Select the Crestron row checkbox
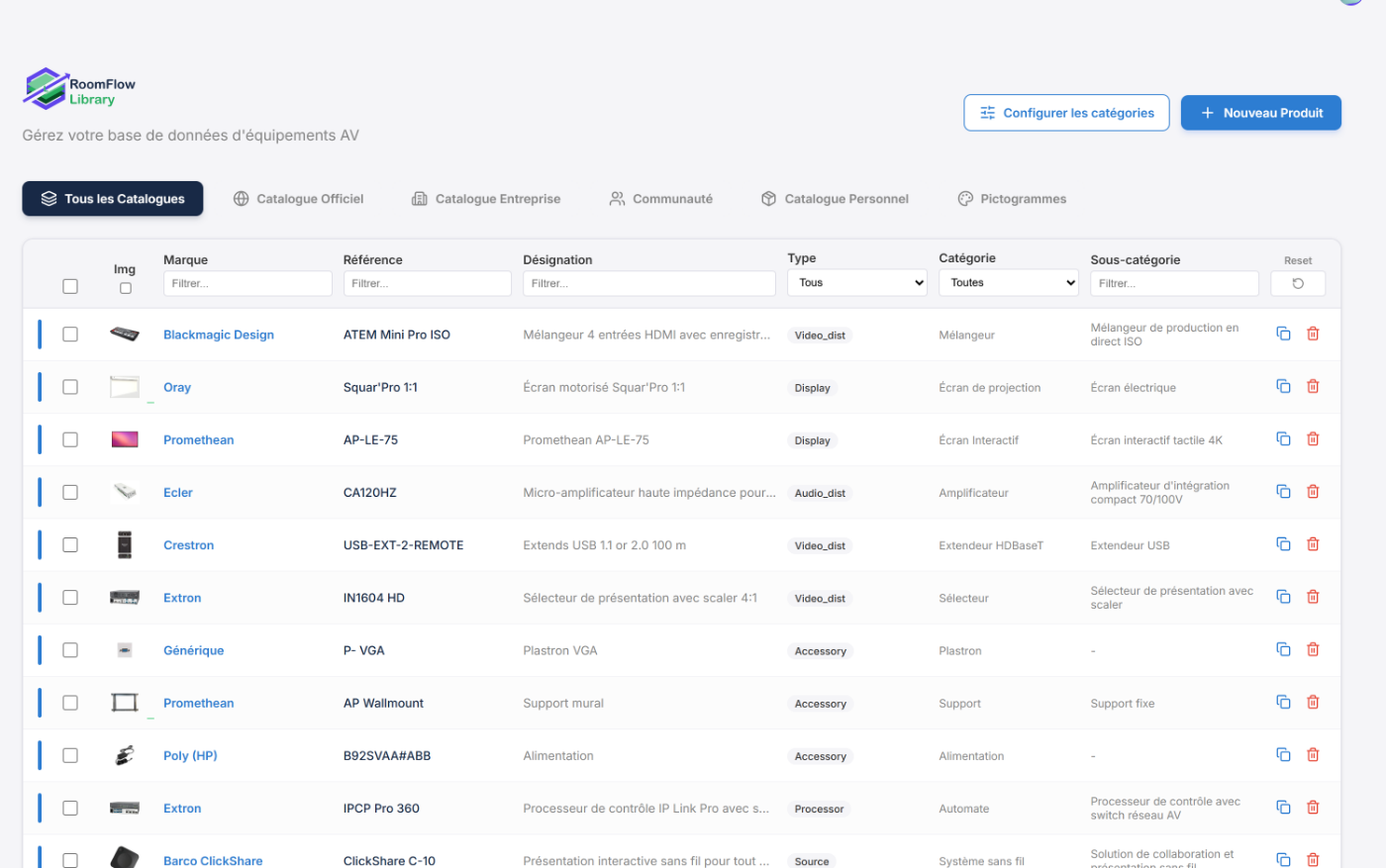Screen dimensions: 1386x868 70,544
